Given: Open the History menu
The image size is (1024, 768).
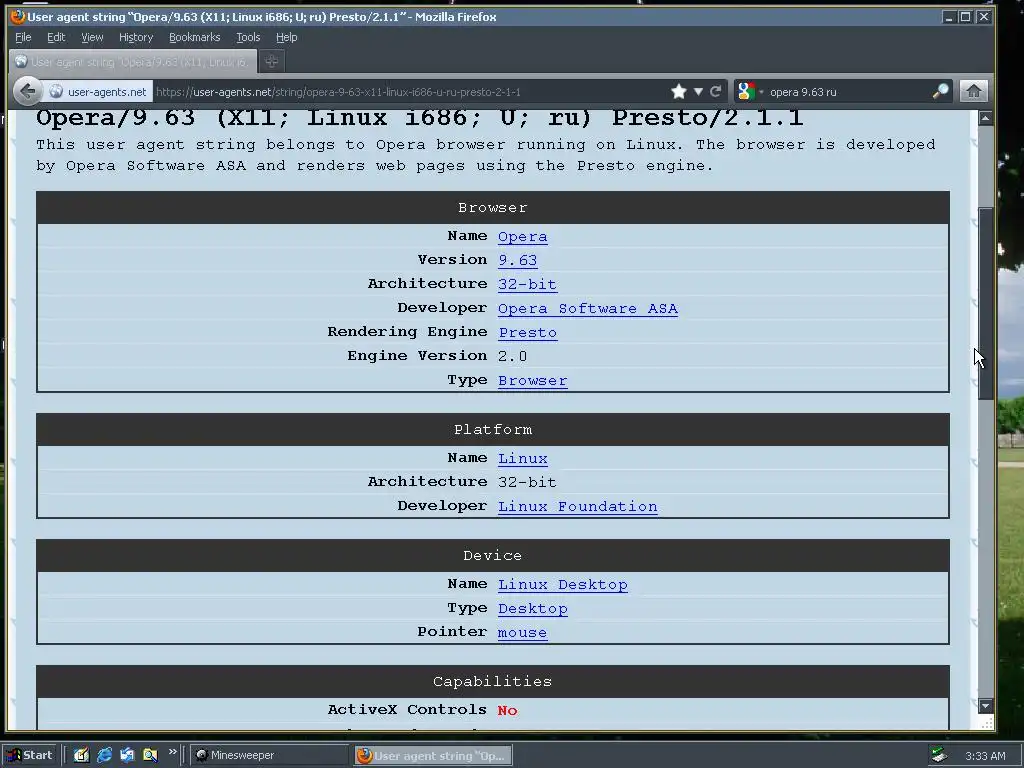Looking at the screenshot, I should [136, 37].
